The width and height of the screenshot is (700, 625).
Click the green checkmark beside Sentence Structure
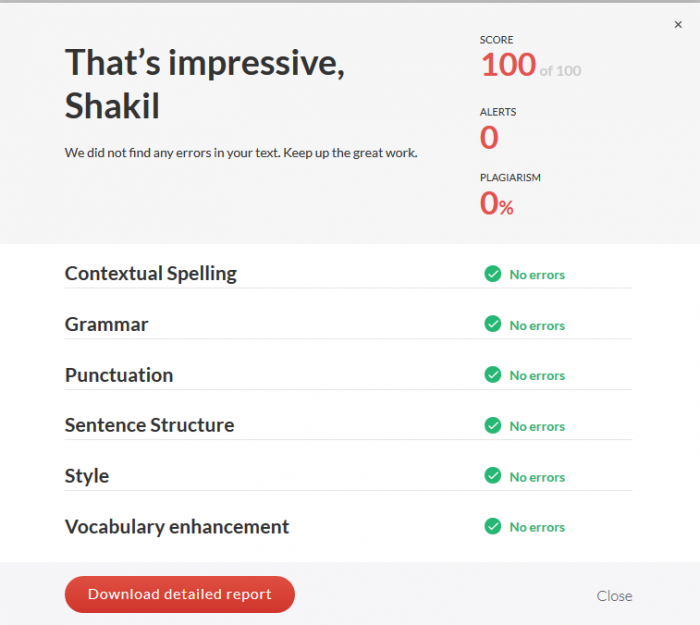(492, 425)
